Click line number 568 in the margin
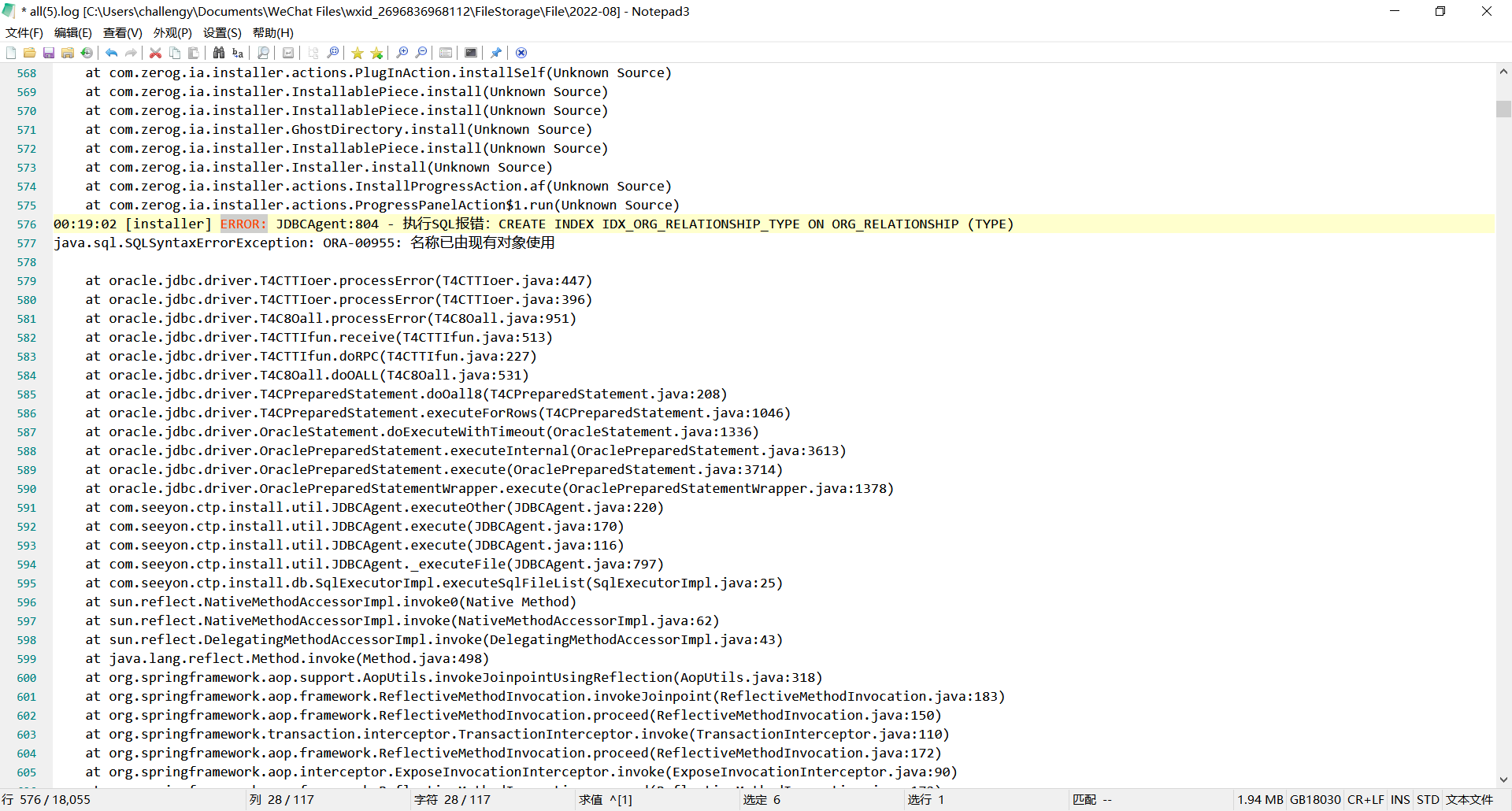Image resolution: width=1512 pixels, height=811 pixels. (27, 73)
